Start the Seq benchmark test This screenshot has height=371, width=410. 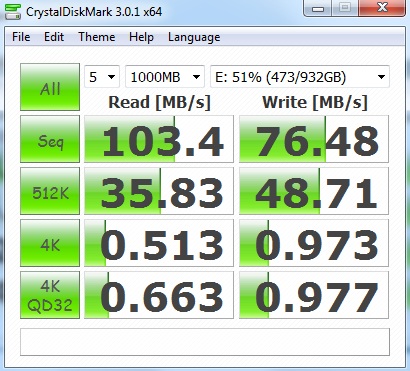pyautogui.click(x=50, y=139)
